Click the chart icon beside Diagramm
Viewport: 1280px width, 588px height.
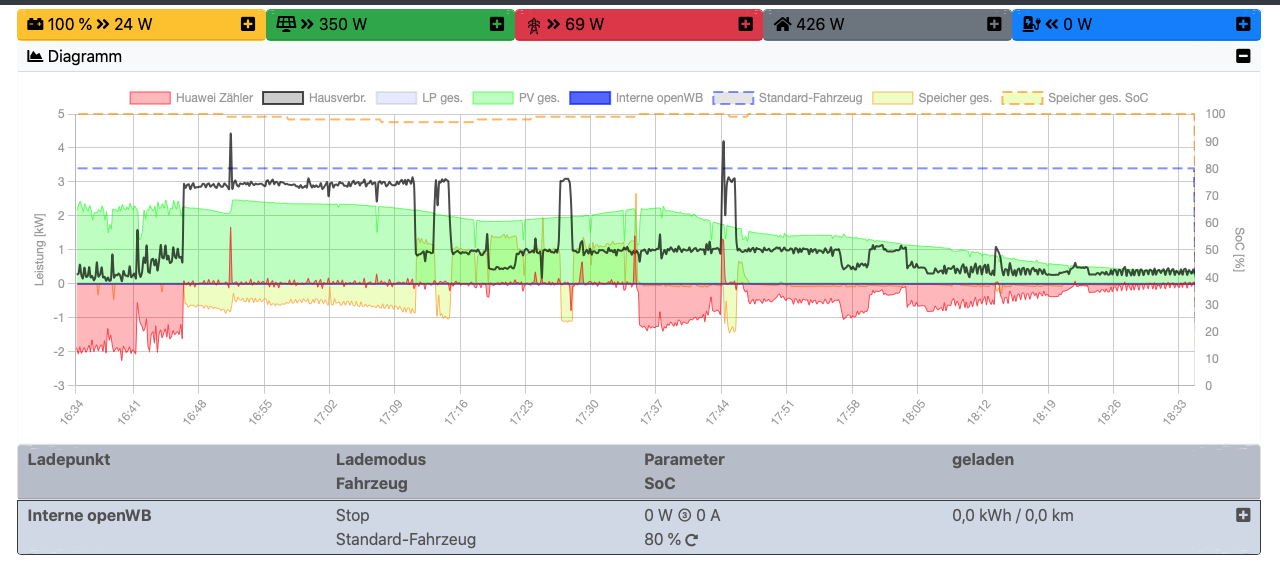[x=35, y=57]
